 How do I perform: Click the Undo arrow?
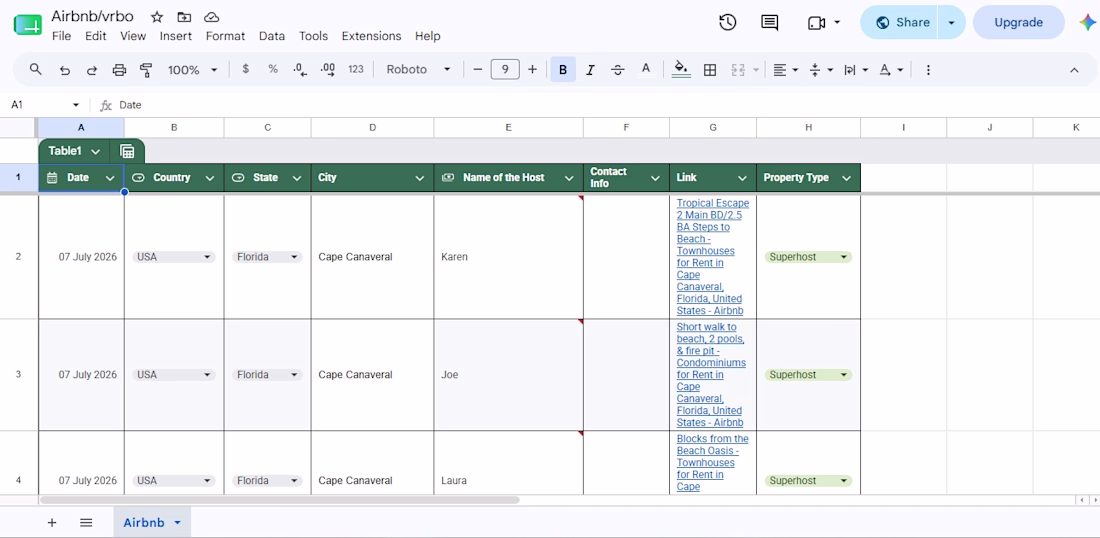click(65, 69)
